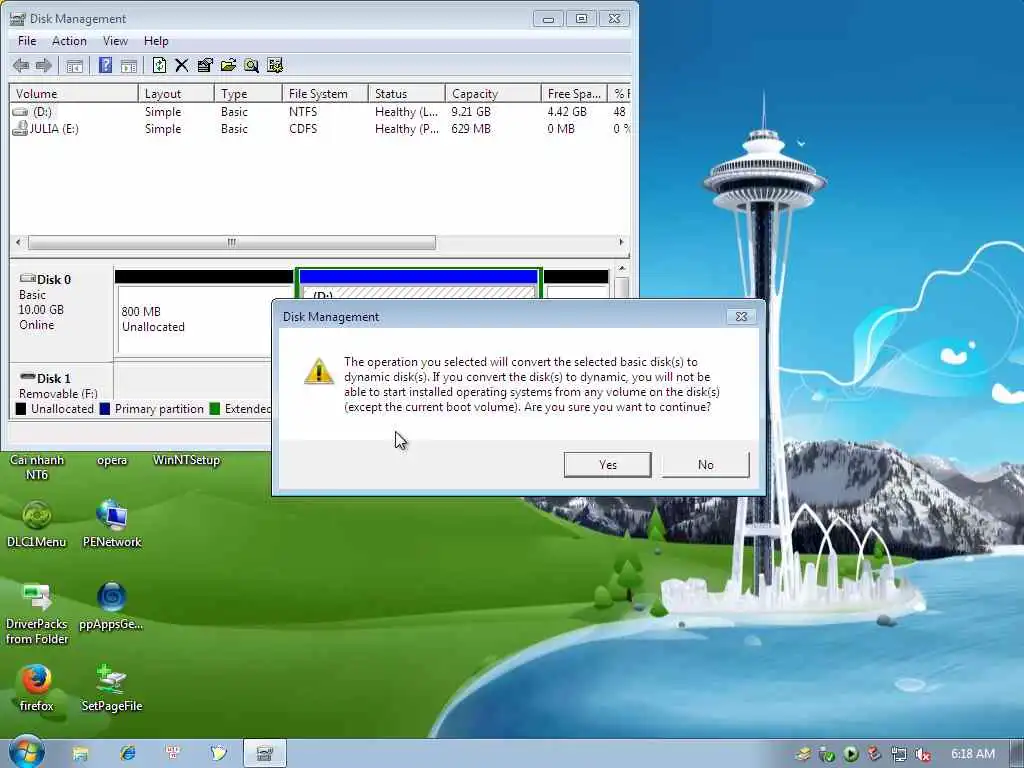
Task: Decline conversion with the No button
Action: pos(705,464)
